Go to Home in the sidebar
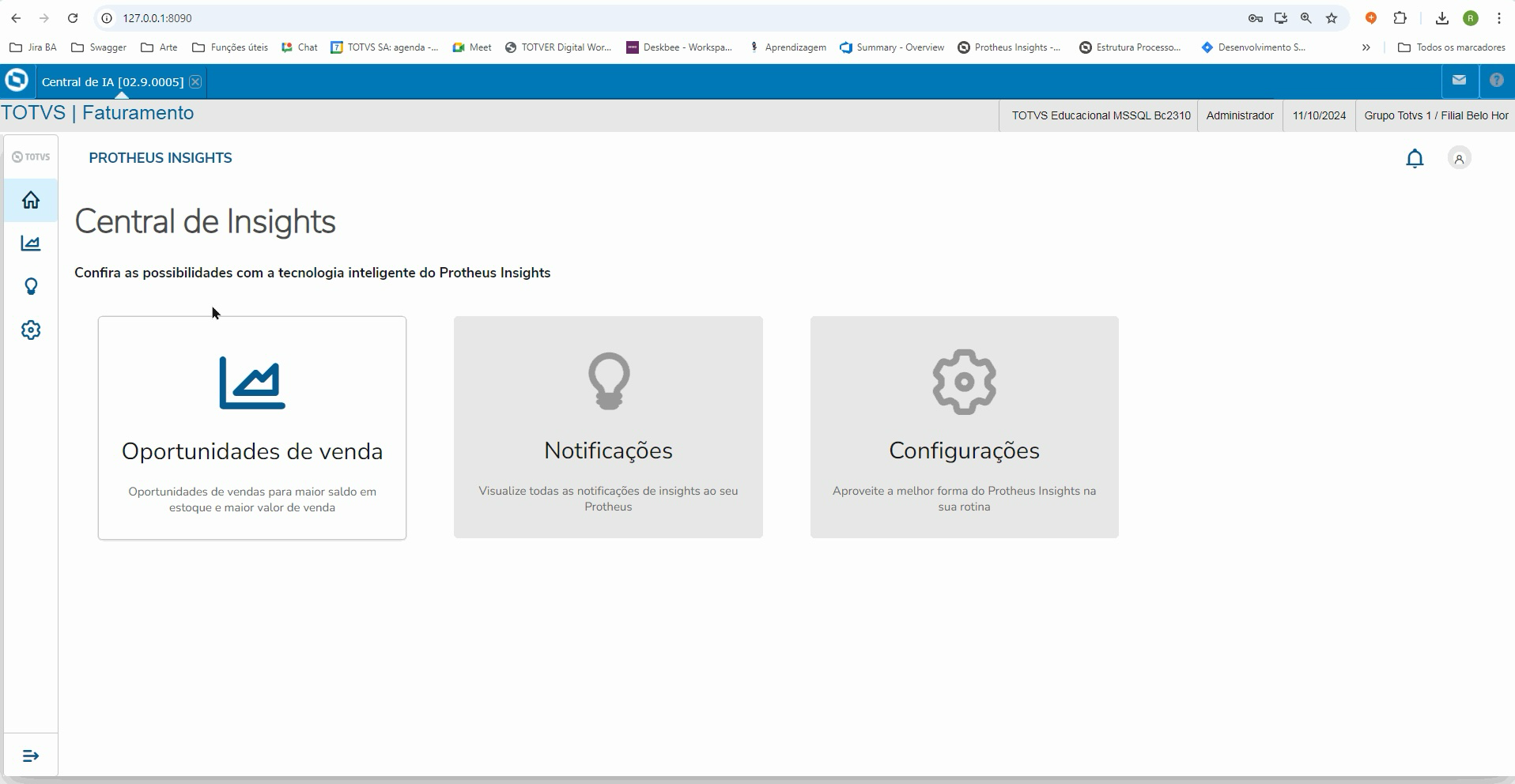This screenshot has height=784, width=1515. tap(31, 200)
